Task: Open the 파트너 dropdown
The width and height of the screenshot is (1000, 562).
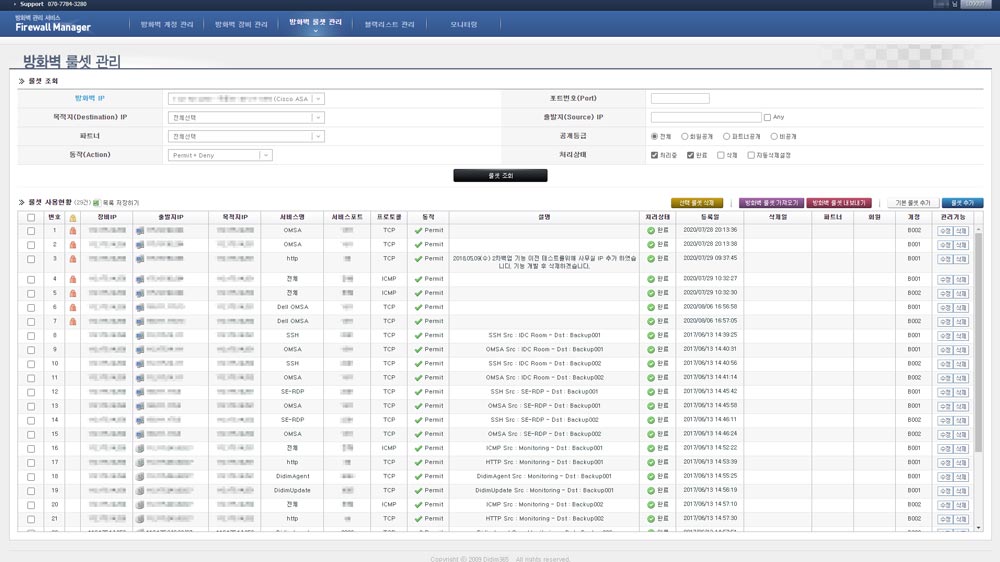Action: (x=246, y=137)
